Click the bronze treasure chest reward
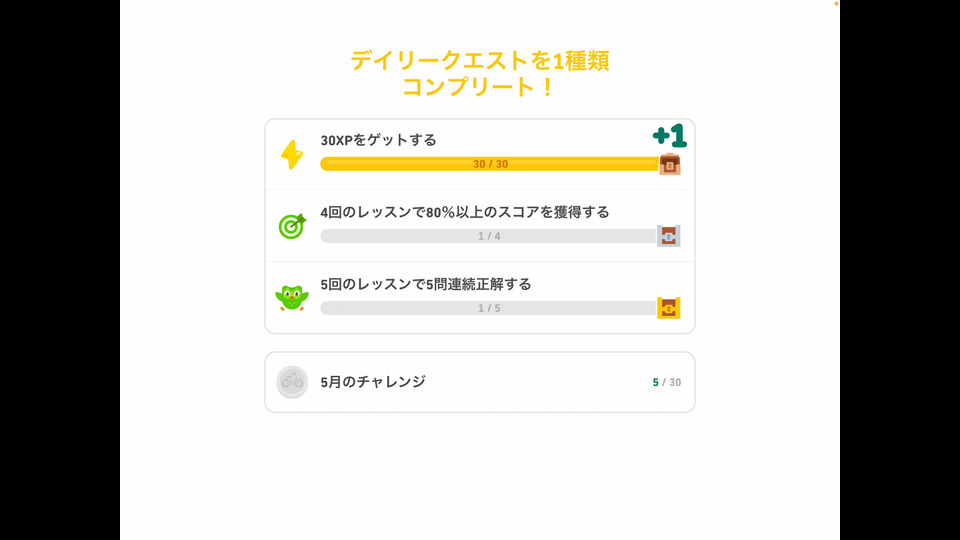Viewport: 960px width, 540px height. [x=669, y=164]
